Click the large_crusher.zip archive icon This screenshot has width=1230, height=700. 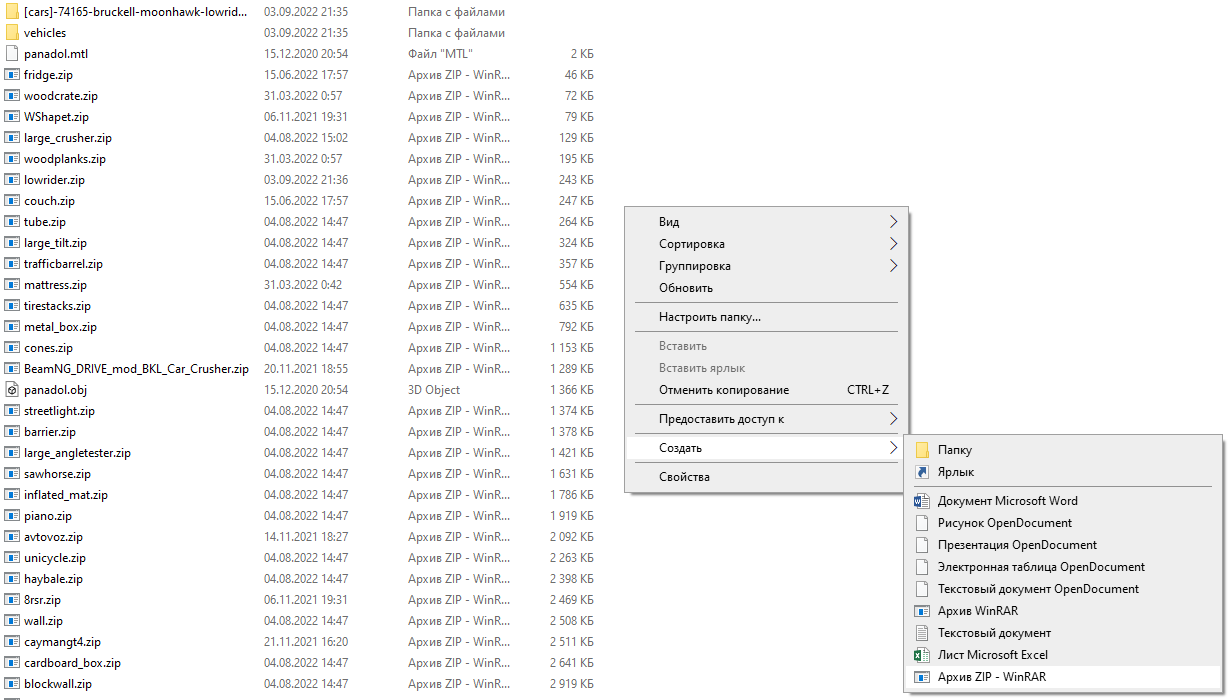pyautogui.click(x=12, y=138)
